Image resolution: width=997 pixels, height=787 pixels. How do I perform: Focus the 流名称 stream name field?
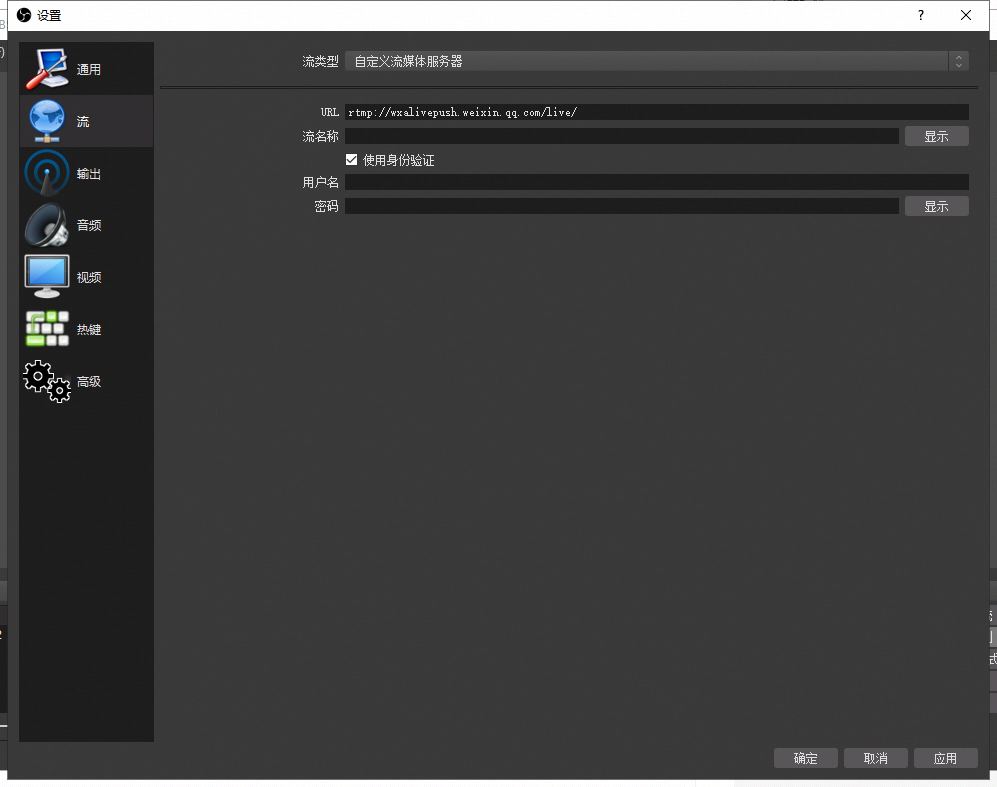pos(622,136)
